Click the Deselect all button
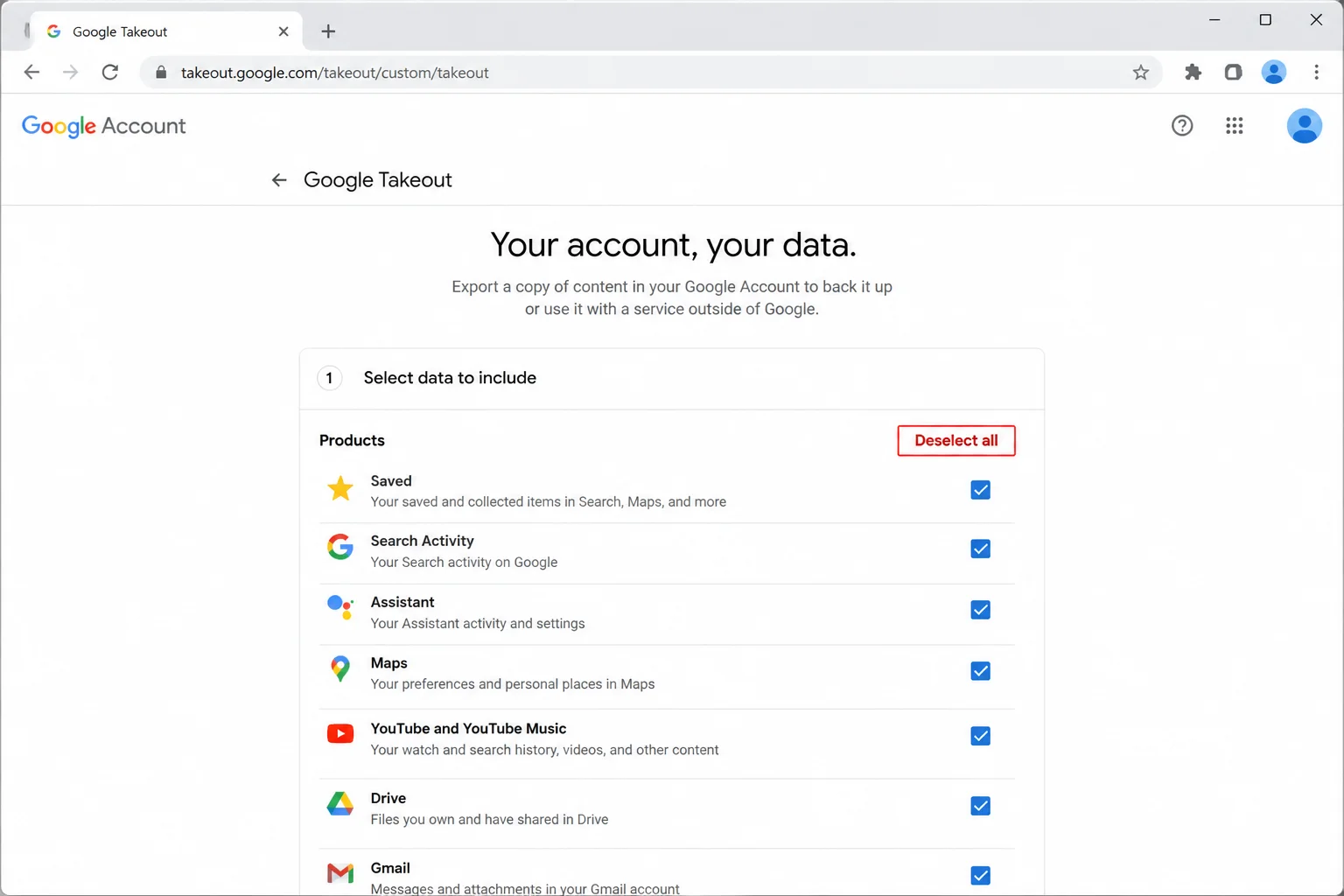Screen dimensions: 1344x896 point(956,441)
